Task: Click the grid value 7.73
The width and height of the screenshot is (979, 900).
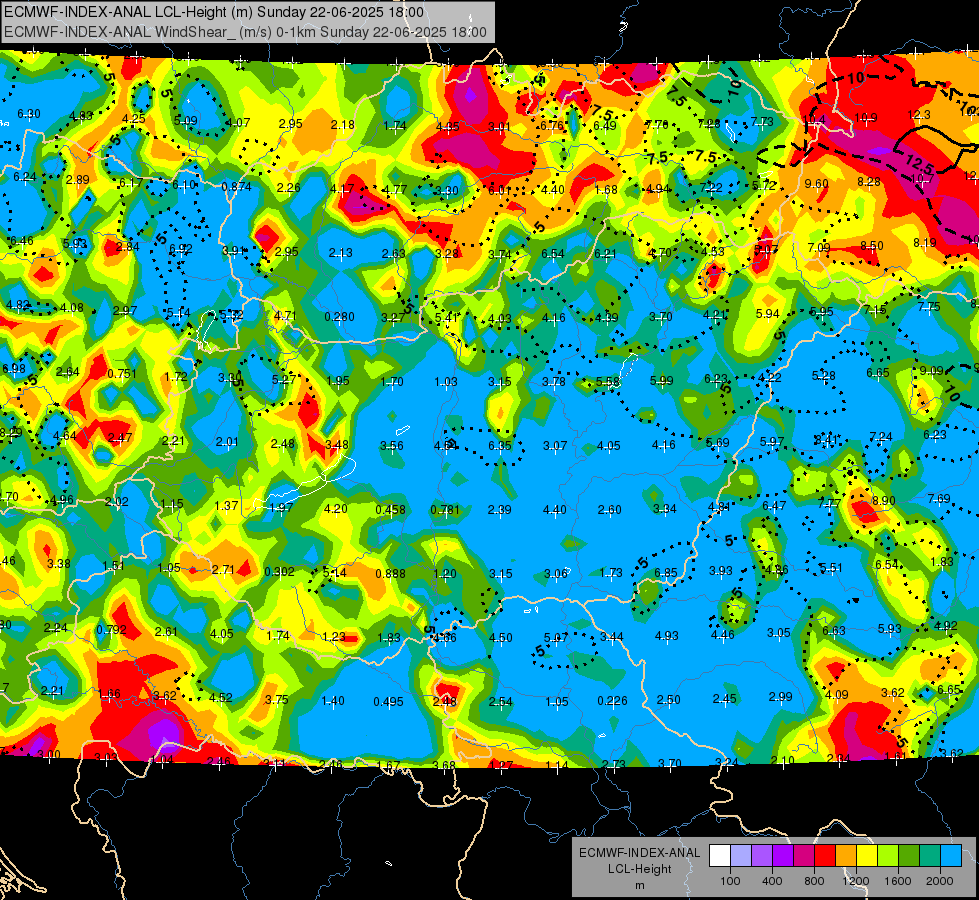Action: 762,122
